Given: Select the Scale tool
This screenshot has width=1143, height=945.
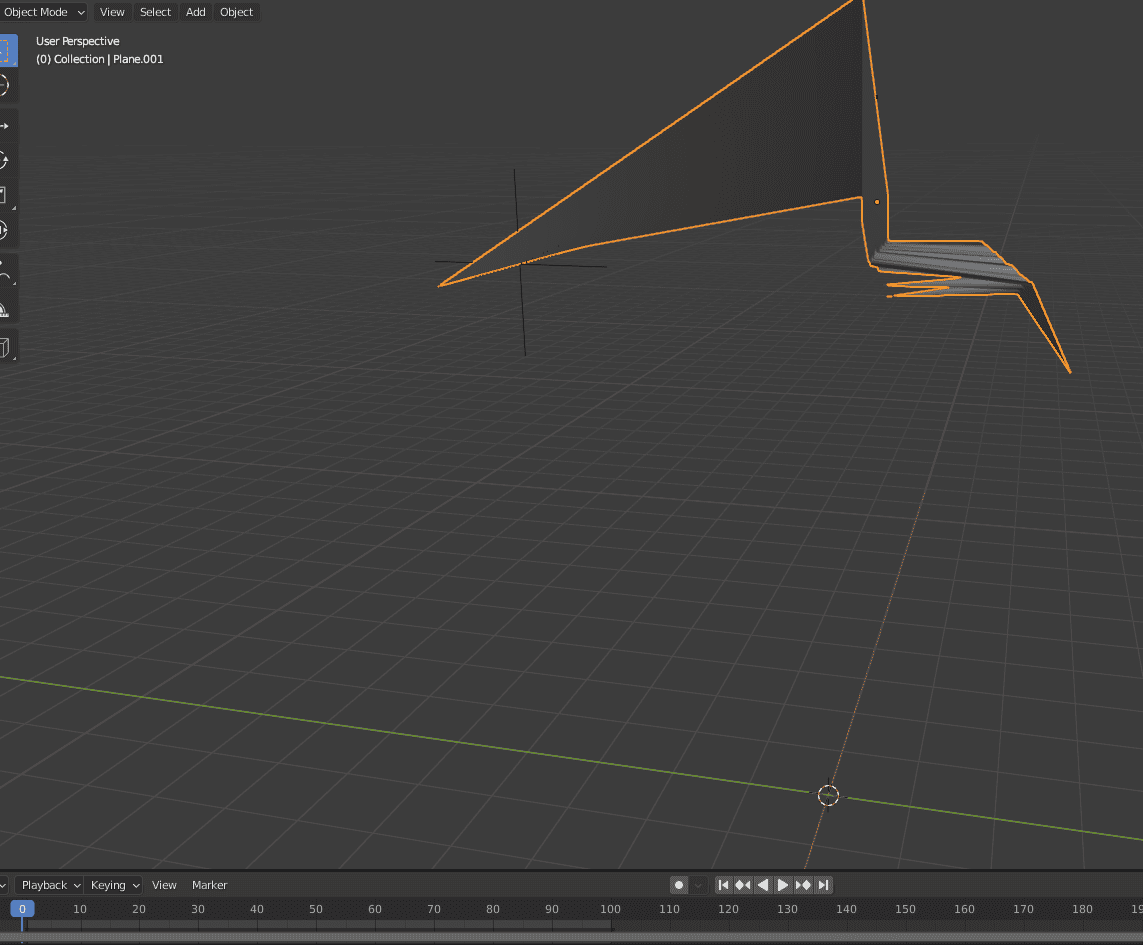Looking at the screenshot, I should (x=9, y=195).
